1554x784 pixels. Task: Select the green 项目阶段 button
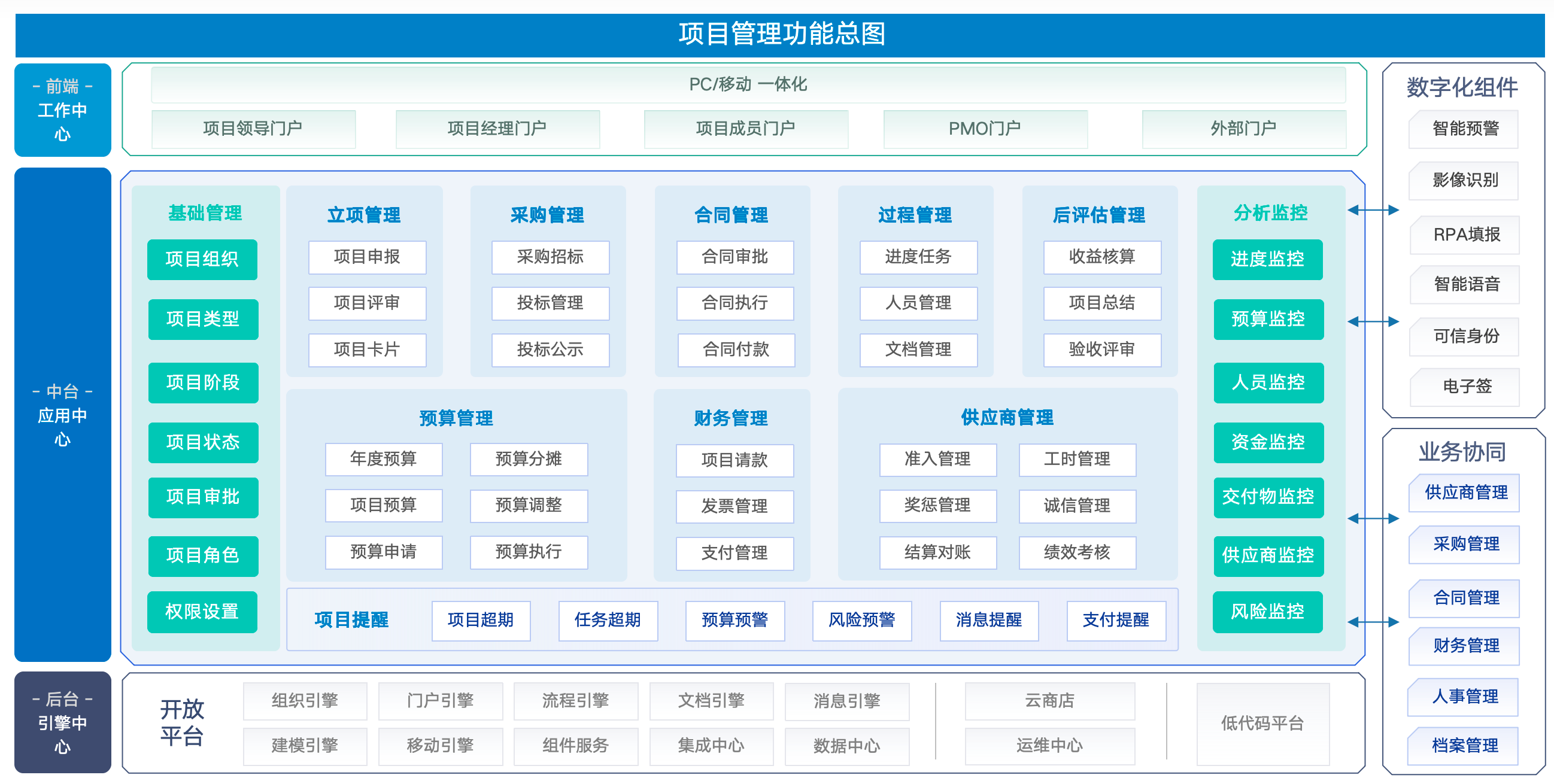204,382
